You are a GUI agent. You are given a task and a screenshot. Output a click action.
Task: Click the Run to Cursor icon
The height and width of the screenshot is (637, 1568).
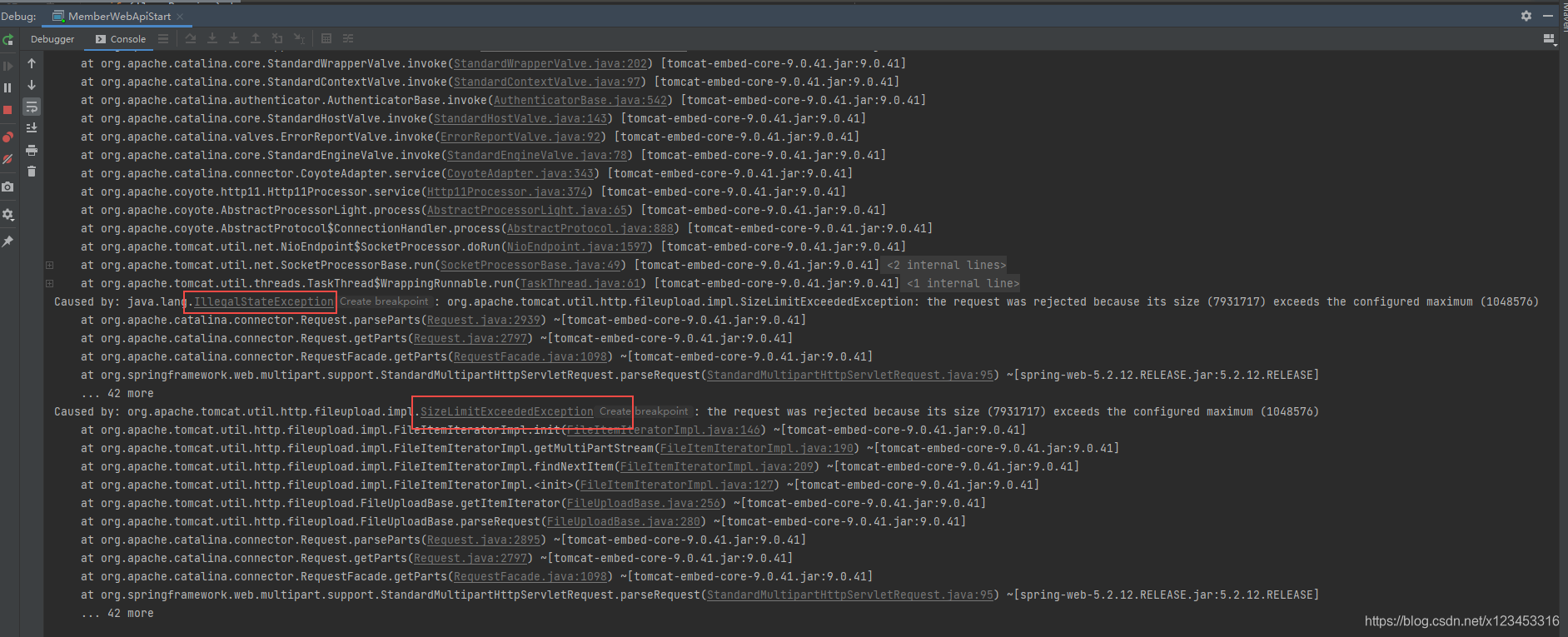[x=299, y=38]
